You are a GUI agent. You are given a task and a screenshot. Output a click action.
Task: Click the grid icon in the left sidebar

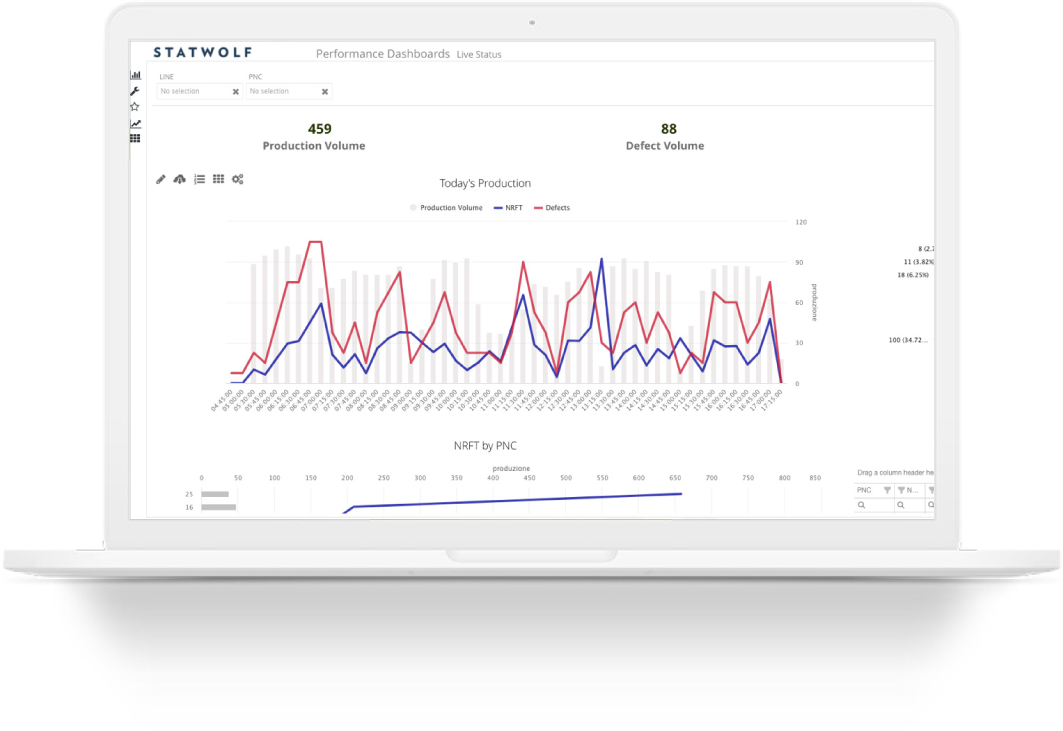[x=136, y=138]
